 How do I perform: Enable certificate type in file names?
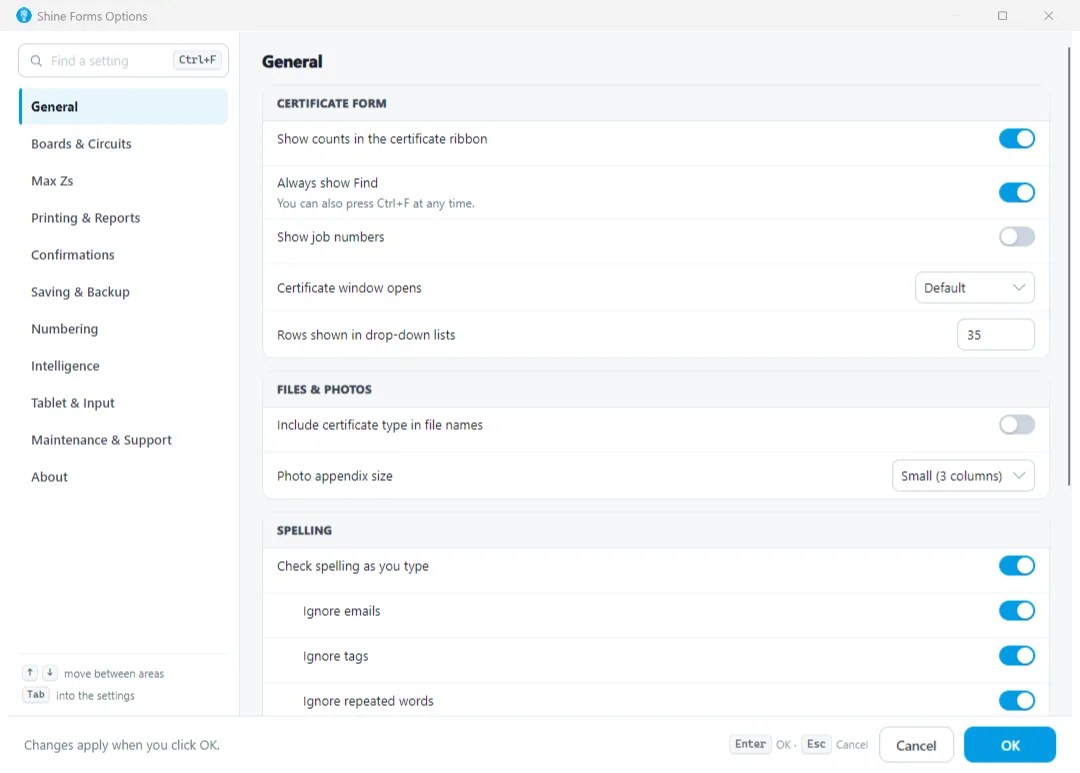tap(1017, 425)
